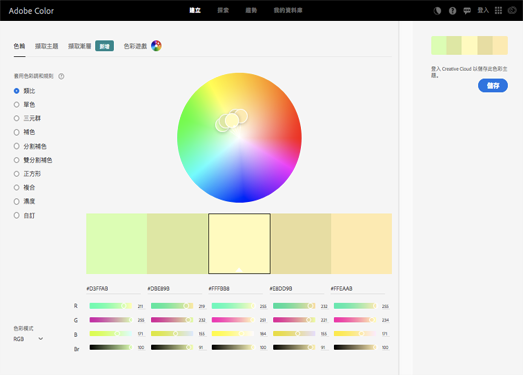Edit the #E8DD9B hex field

point(297,289)
